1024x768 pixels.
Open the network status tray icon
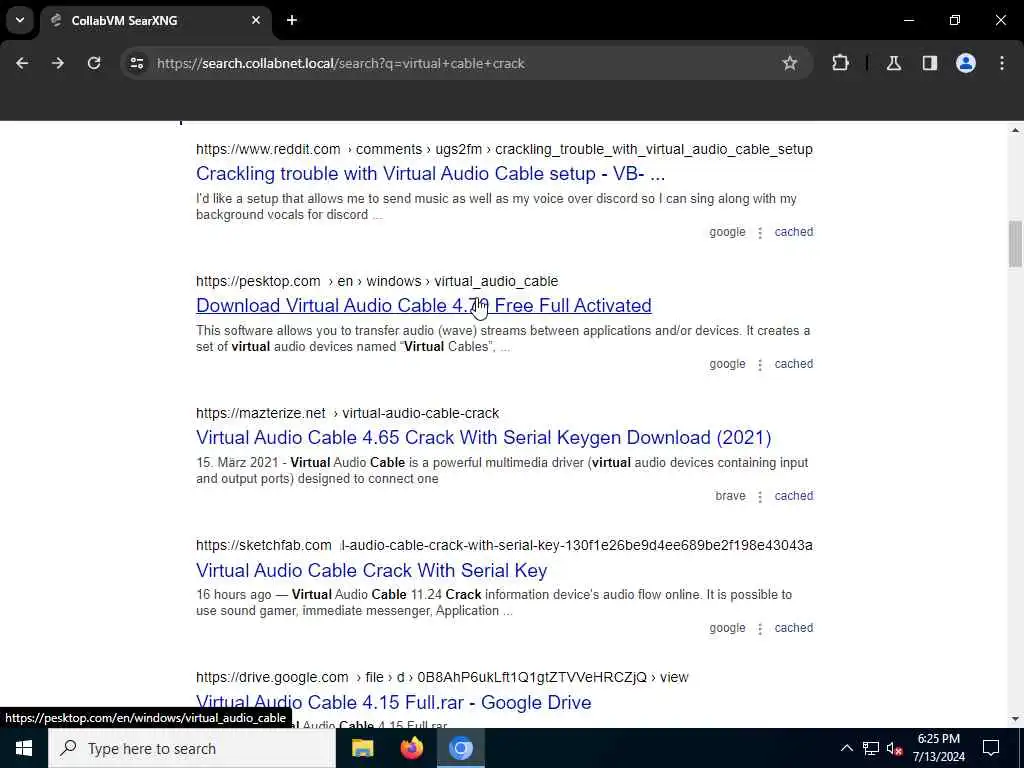coord(871,748)
